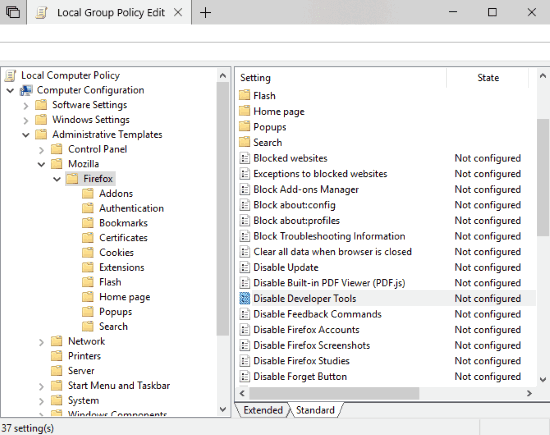Click the Local Computer Policy scroll icon
Viewport: 550px width, 435px height.
pyautogui.click(x=11, y=75)
